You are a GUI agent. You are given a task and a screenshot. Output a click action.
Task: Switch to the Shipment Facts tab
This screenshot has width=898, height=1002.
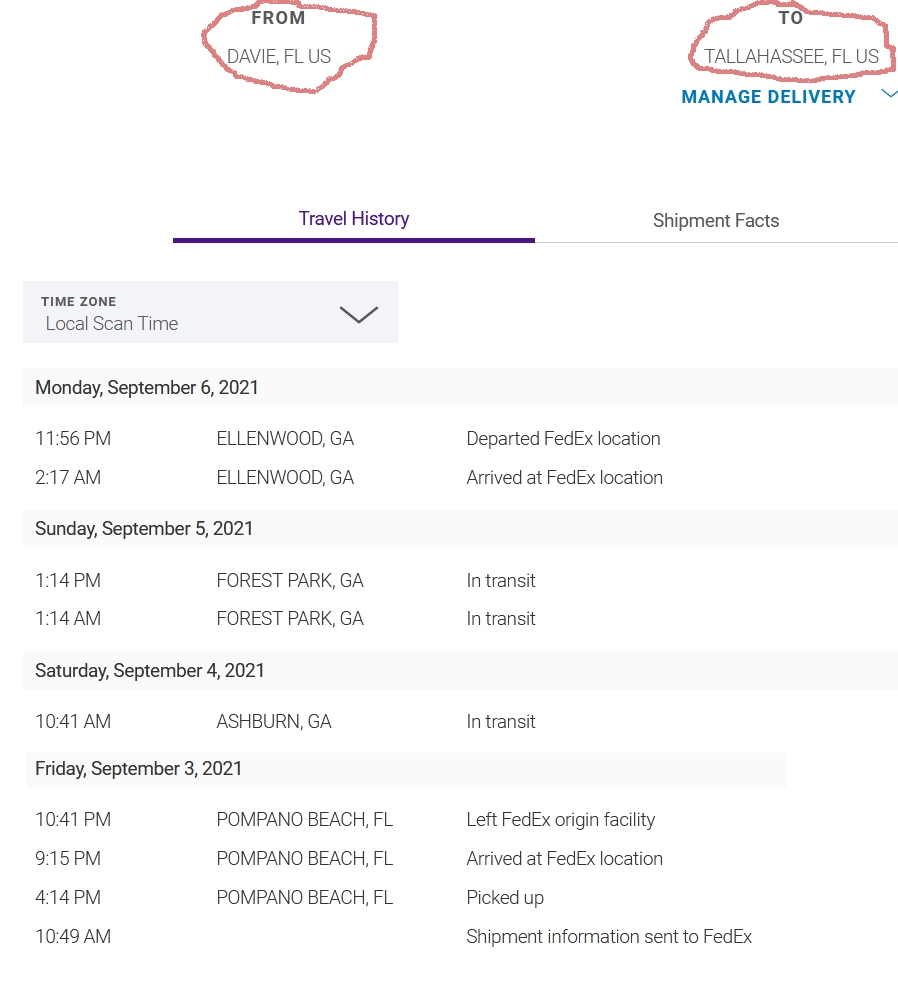(x=715, y=221)
